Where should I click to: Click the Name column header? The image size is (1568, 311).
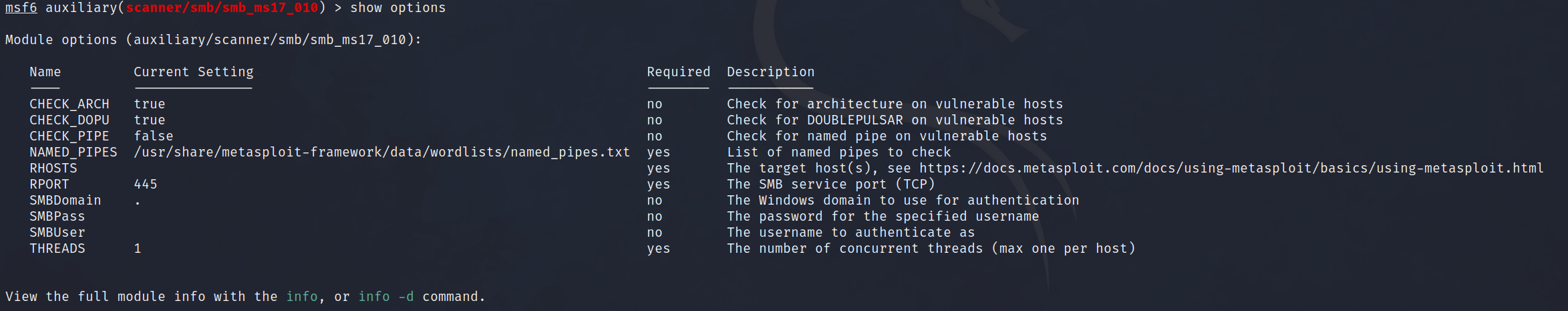point(45,72)
